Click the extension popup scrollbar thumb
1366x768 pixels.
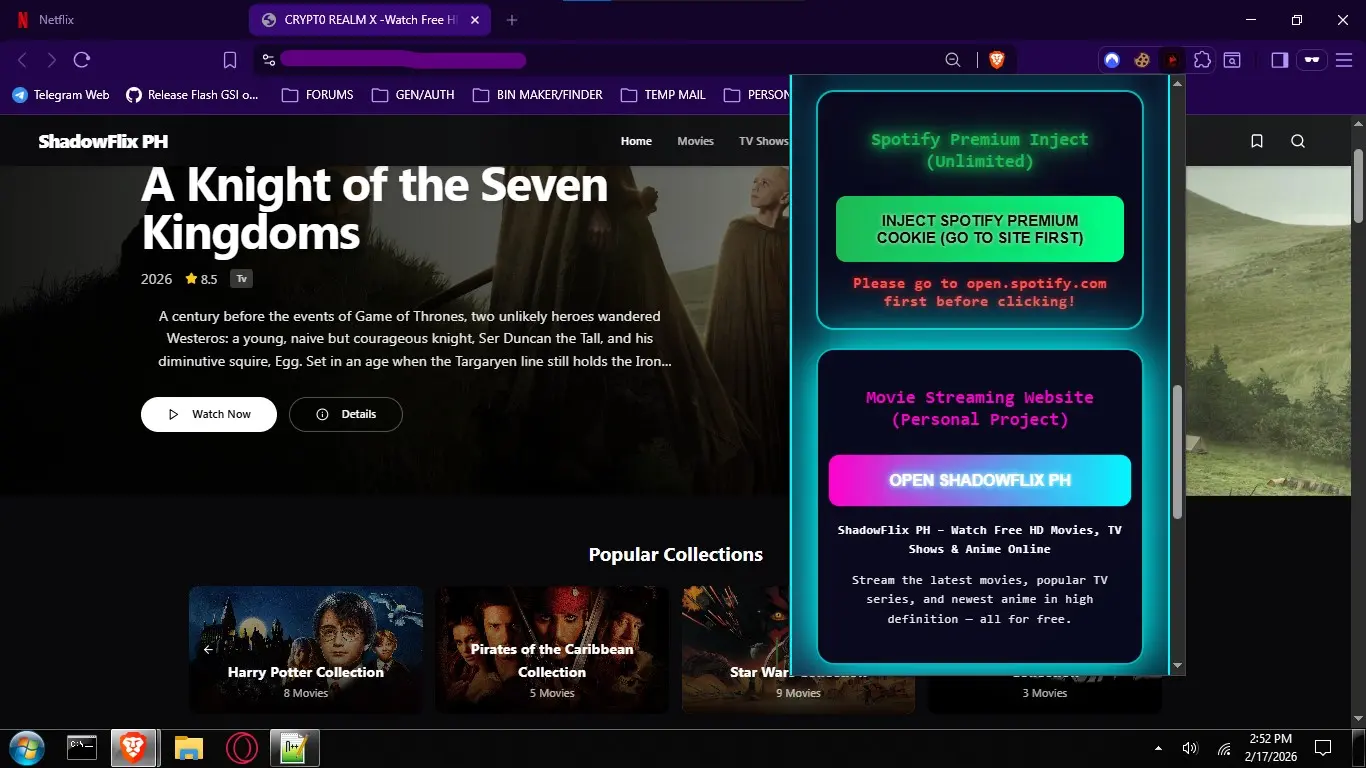[x=1177, y=451]
